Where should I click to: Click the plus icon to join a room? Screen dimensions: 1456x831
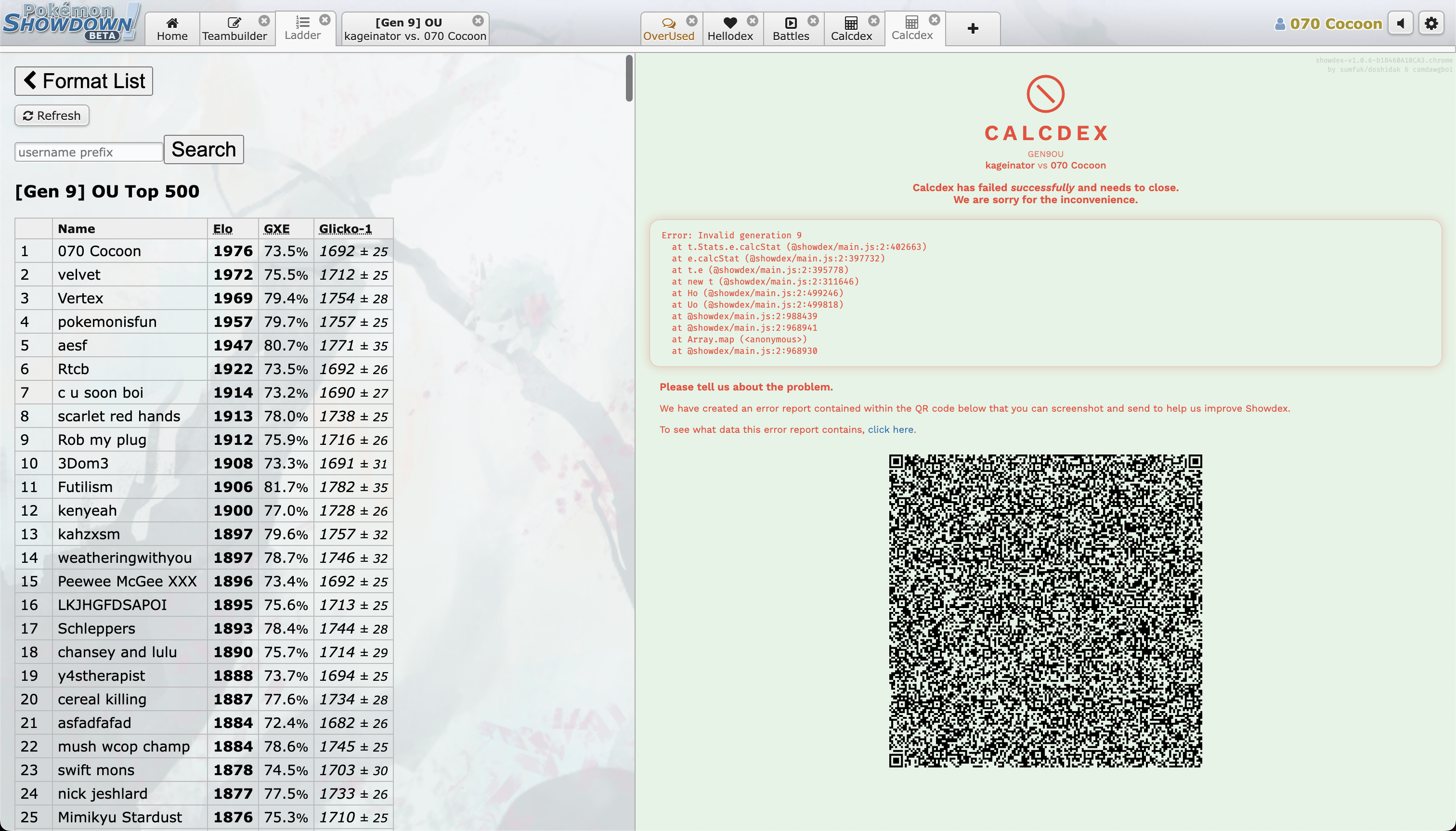973,28
